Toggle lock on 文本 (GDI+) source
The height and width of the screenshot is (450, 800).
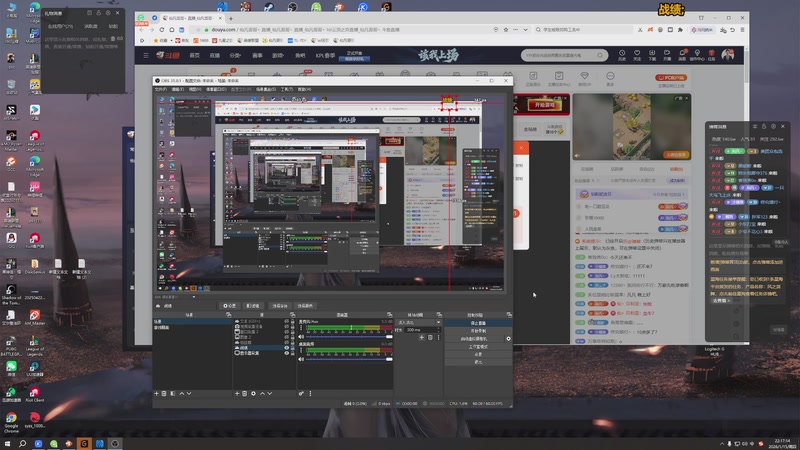click(292, 321)
